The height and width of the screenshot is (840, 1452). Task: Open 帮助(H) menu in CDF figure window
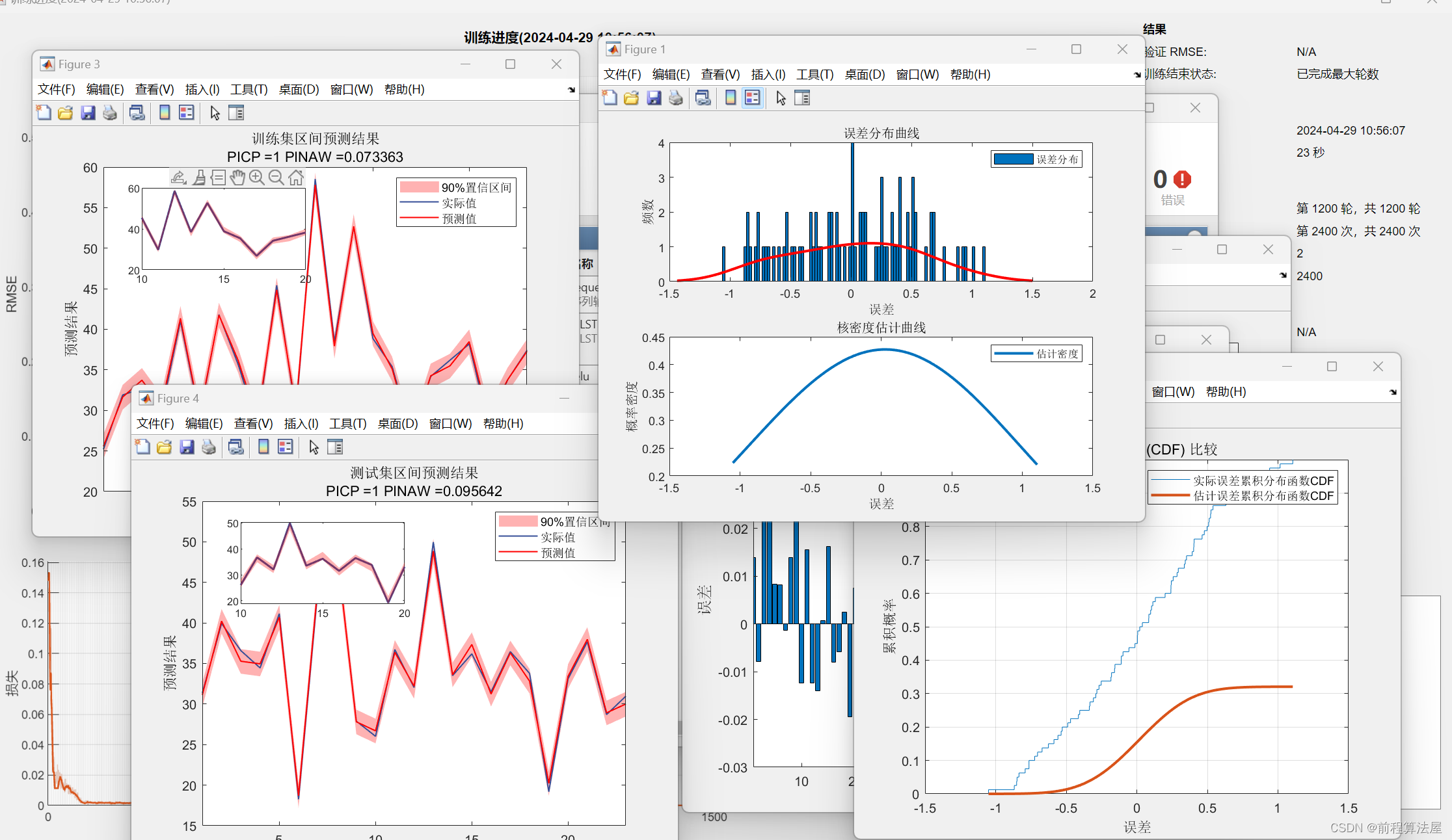click(1226, 391)
